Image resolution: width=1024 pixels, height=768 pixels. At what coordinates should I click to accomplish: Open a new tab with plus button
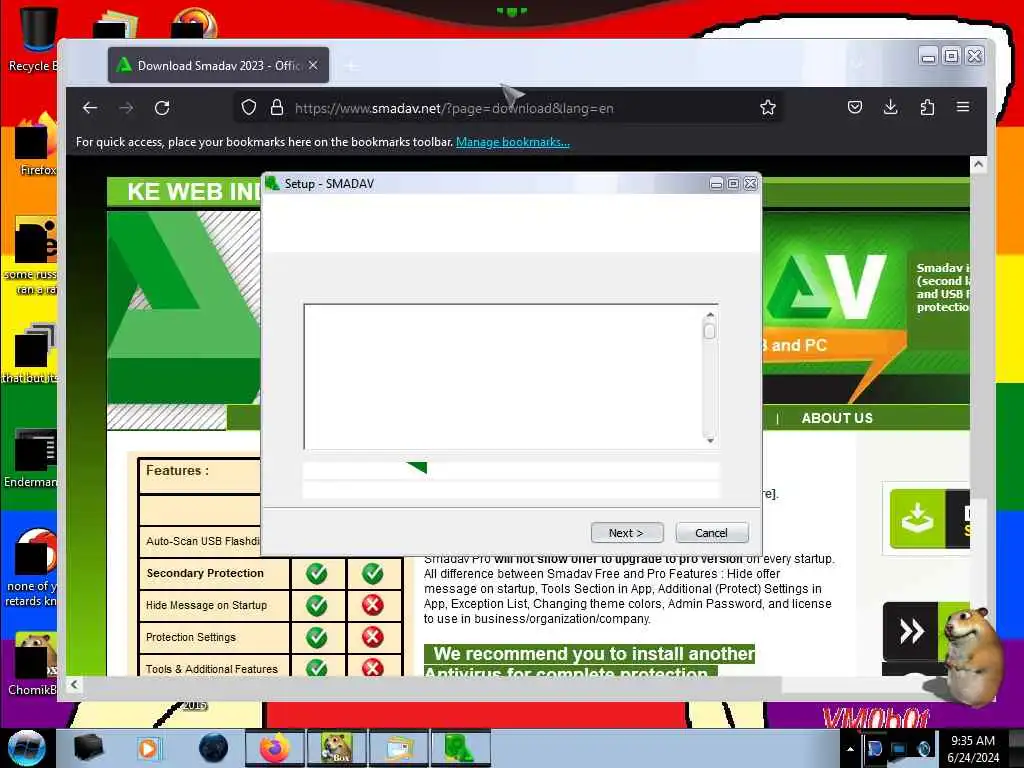tap(351, 66)
